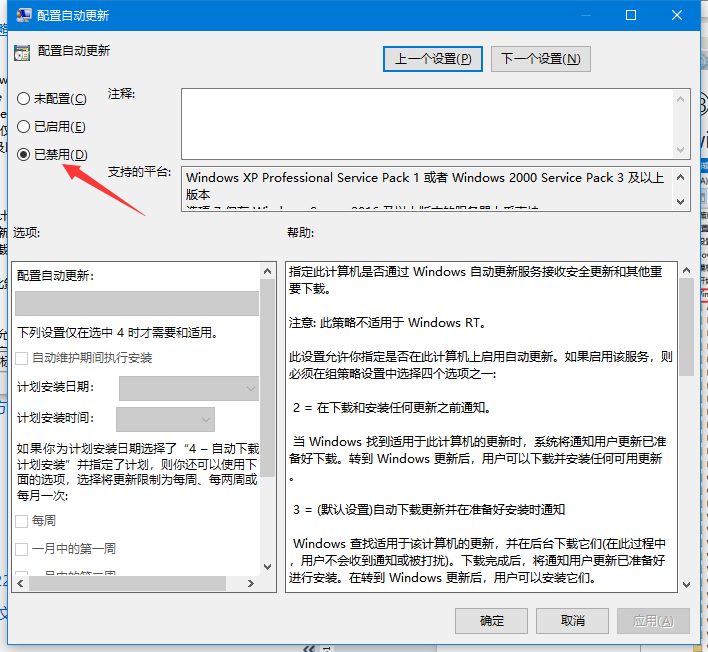
Task: Click 取消 to discard changes
Action: coord(573,621)
